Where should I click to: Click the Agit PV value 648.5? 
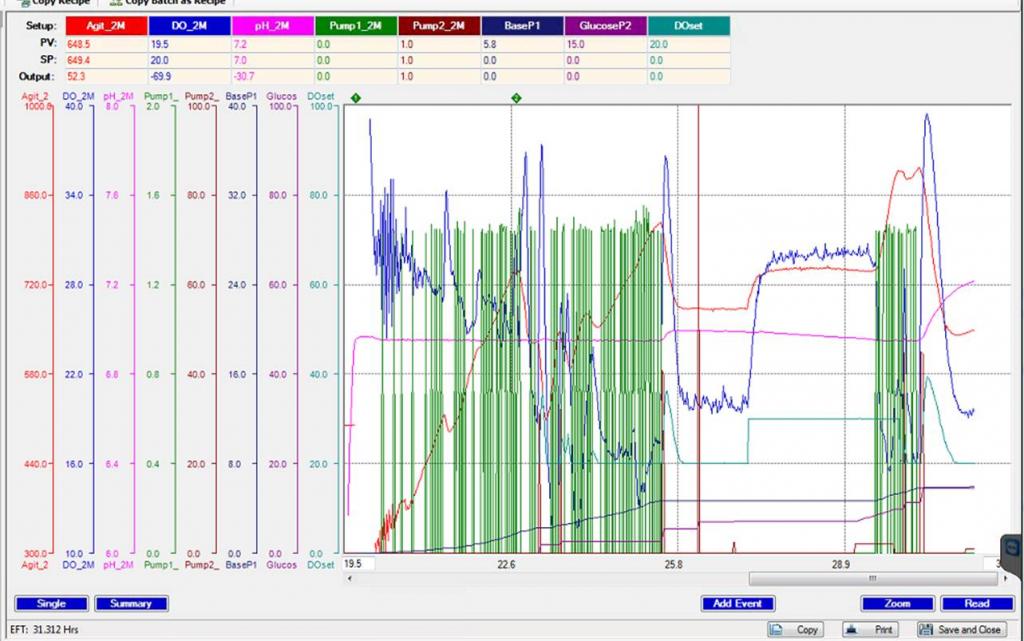78,44
